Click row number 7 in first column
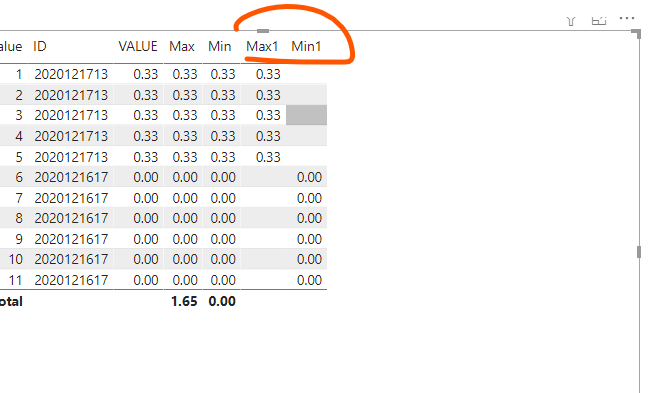Image resolution: width=657 pixels, height=393 pixels. 19,198
